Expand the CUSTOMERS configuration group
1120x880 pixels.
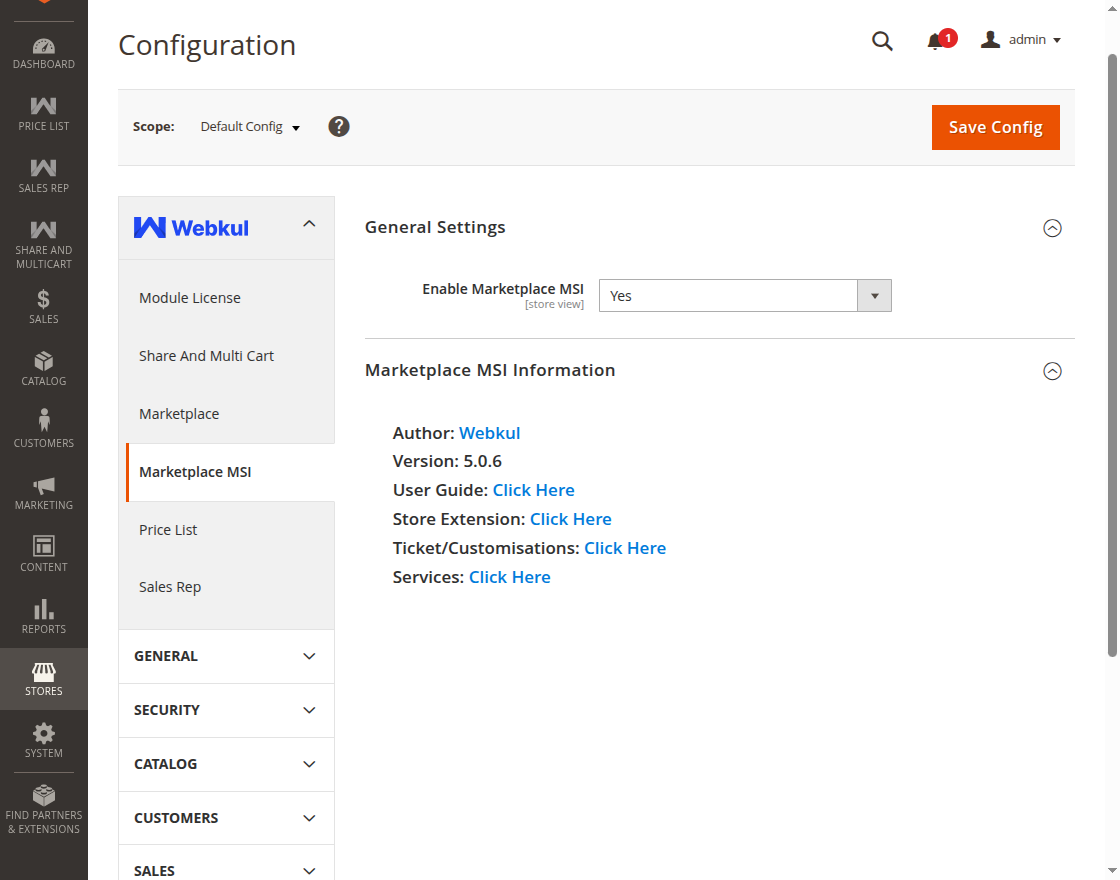click(x=226, y=818)
